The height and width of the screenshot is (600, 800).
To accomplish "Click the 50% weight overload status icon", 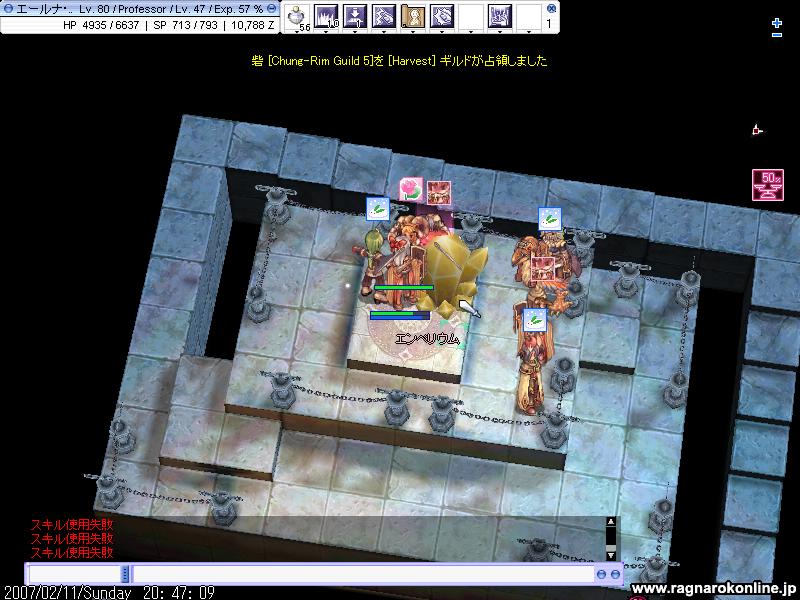I will pos(768,185).
